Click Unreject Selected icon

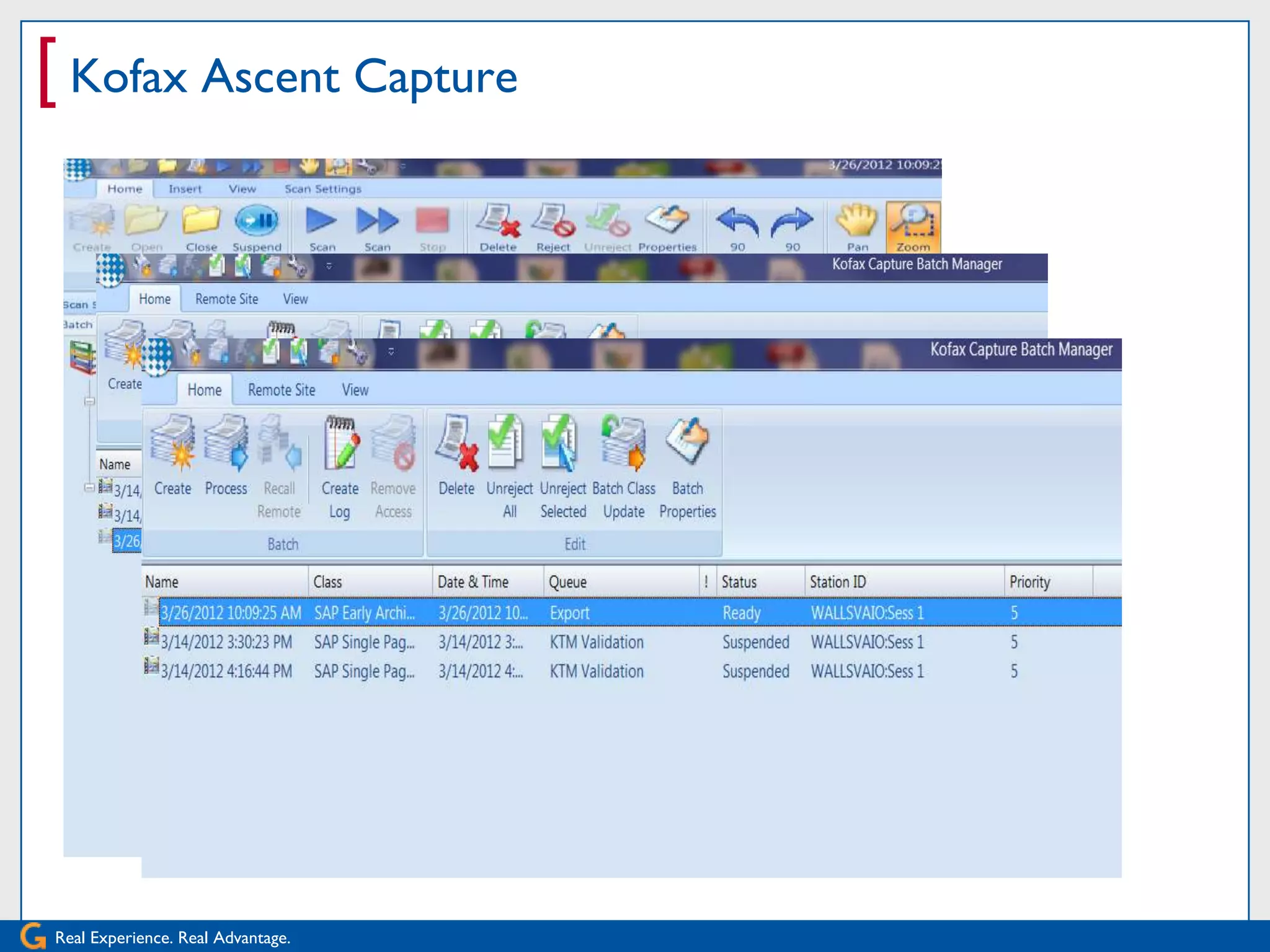(x=563, y=466)
